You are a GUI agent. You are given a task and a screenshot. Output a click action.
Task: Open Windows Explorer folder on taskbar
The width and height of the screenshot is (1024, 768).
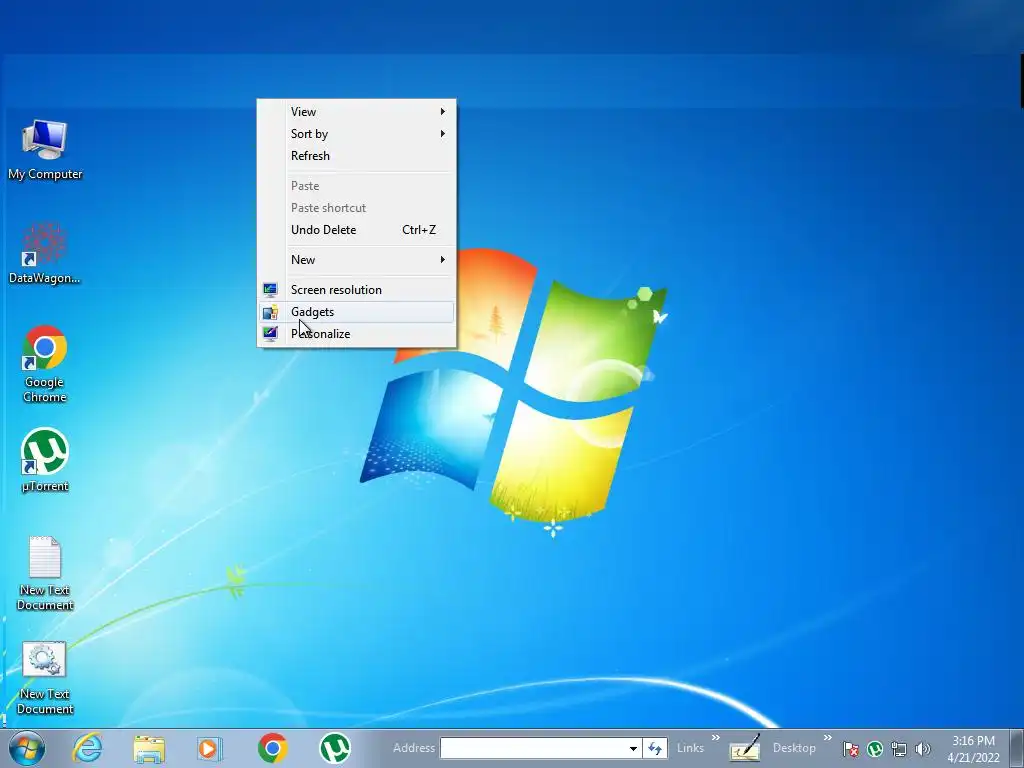pyautogui.click(x=149, y=748)
